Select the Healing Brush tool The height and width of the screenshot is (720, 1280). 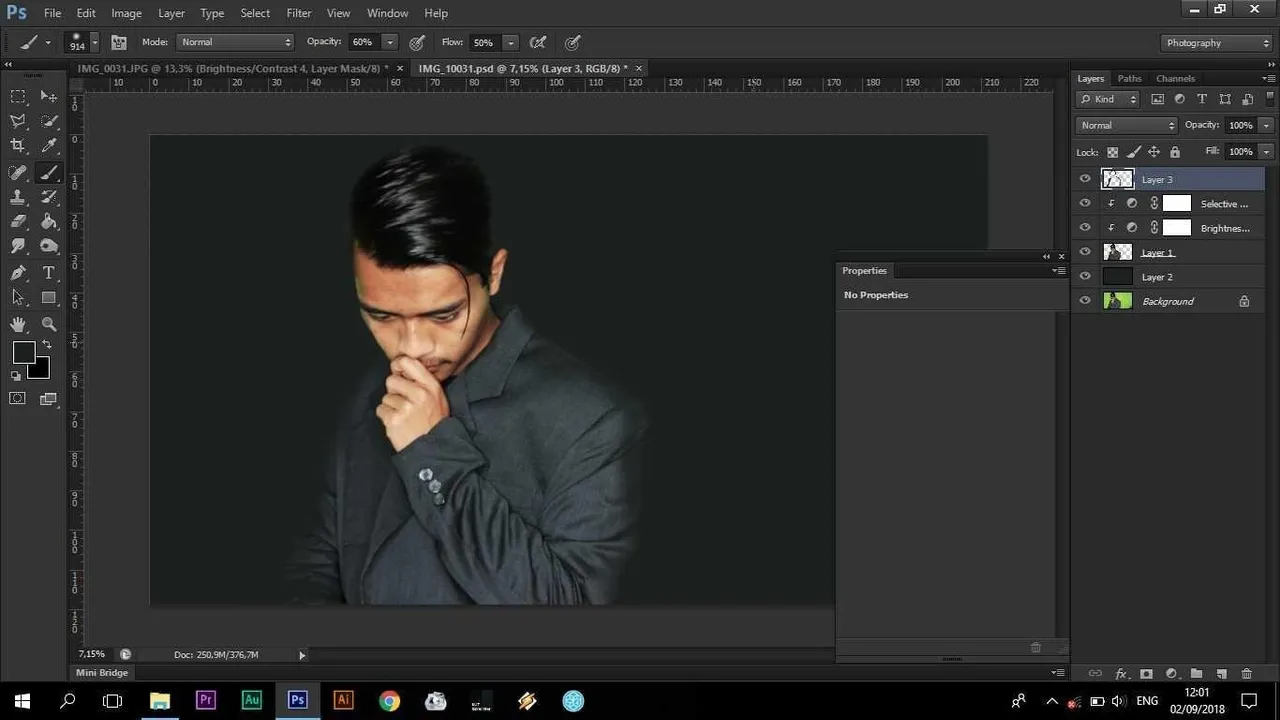[x=18, y=172]
